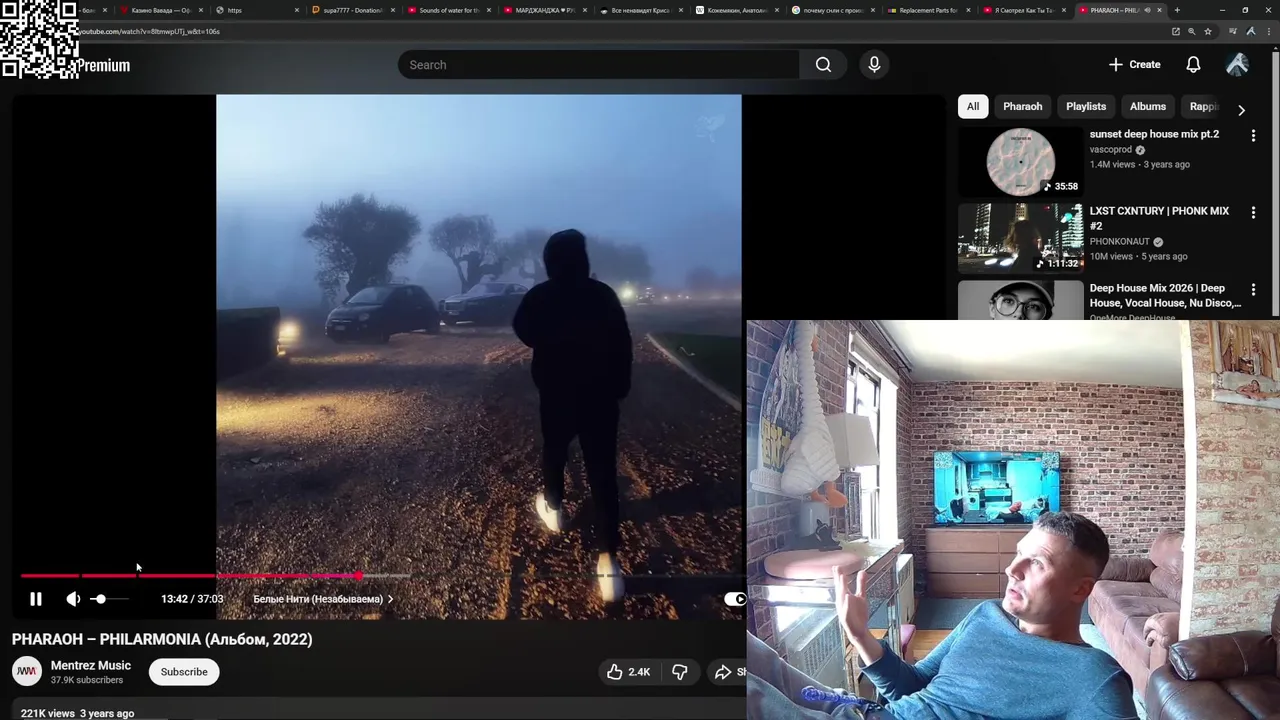This screenshot has height=720, width=1280.
Task: Close the PHARAOH – PHIL browser tab
Action: 1159,10
